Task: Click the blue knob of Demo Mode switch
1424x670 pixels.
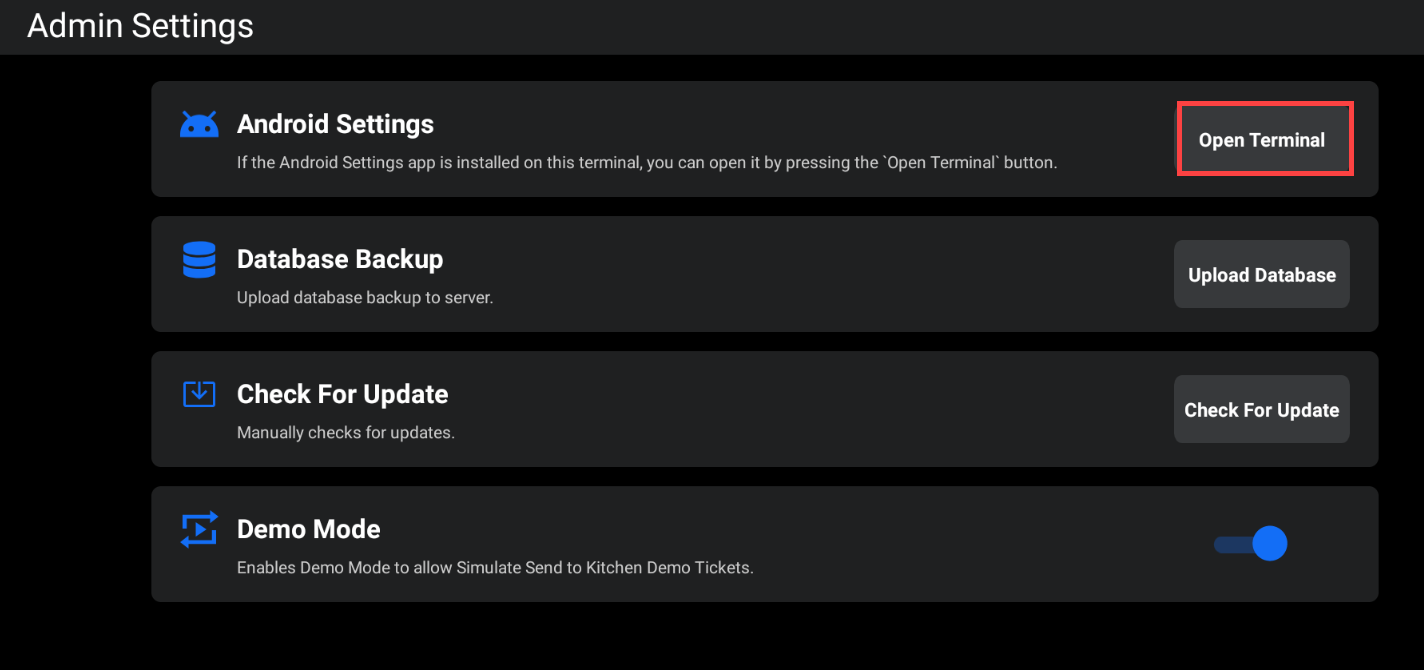Action: [x=1270, y=544]
